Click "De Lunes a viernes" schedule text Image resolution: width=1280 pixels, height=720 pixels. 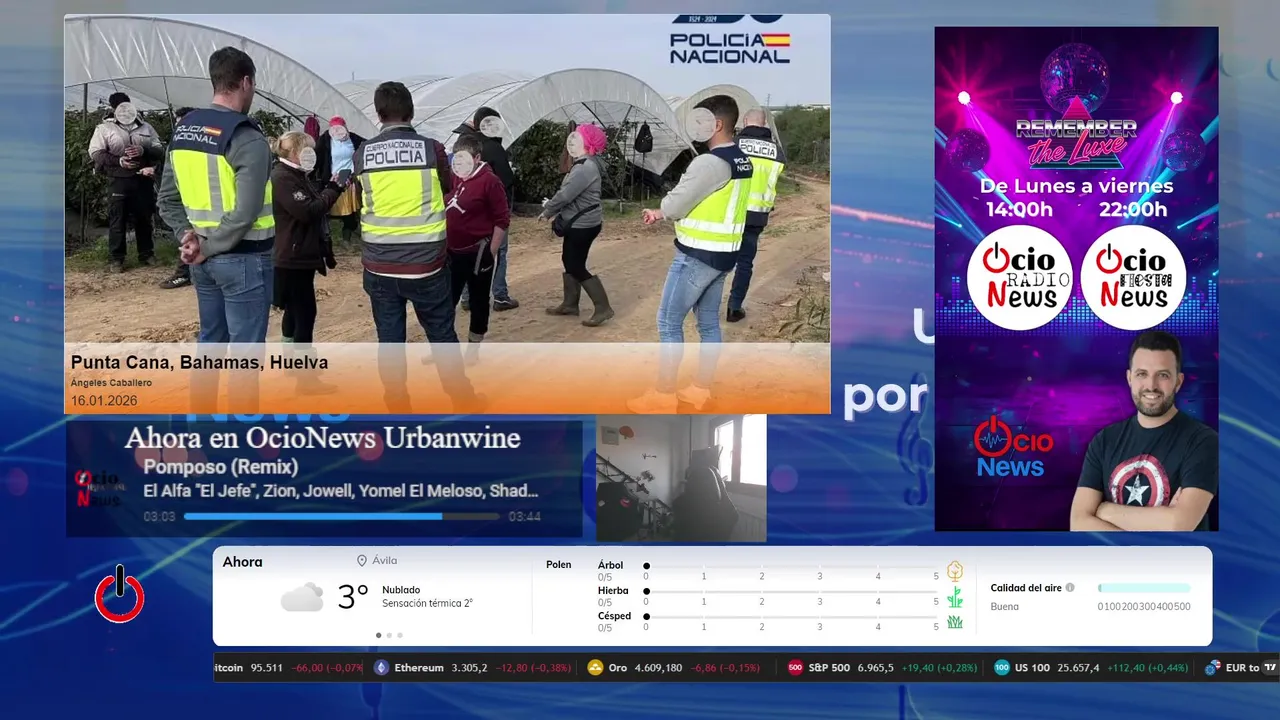[x=1076, y=186]
